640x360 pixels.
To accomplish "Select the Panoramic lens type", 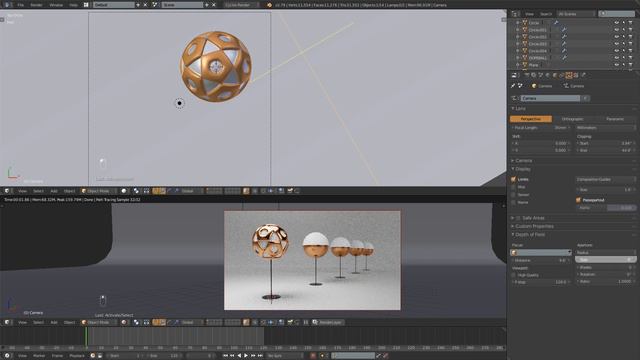I will coord(615,119).
